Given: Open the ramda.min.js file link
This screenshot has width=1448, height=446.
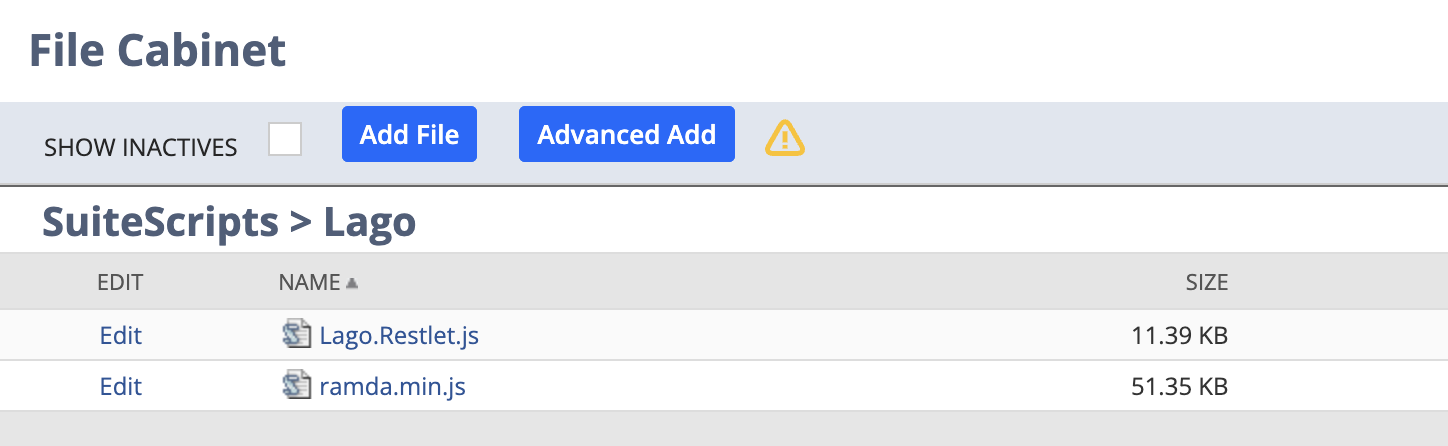Looking at the screenshot, I should coord(393,385).
